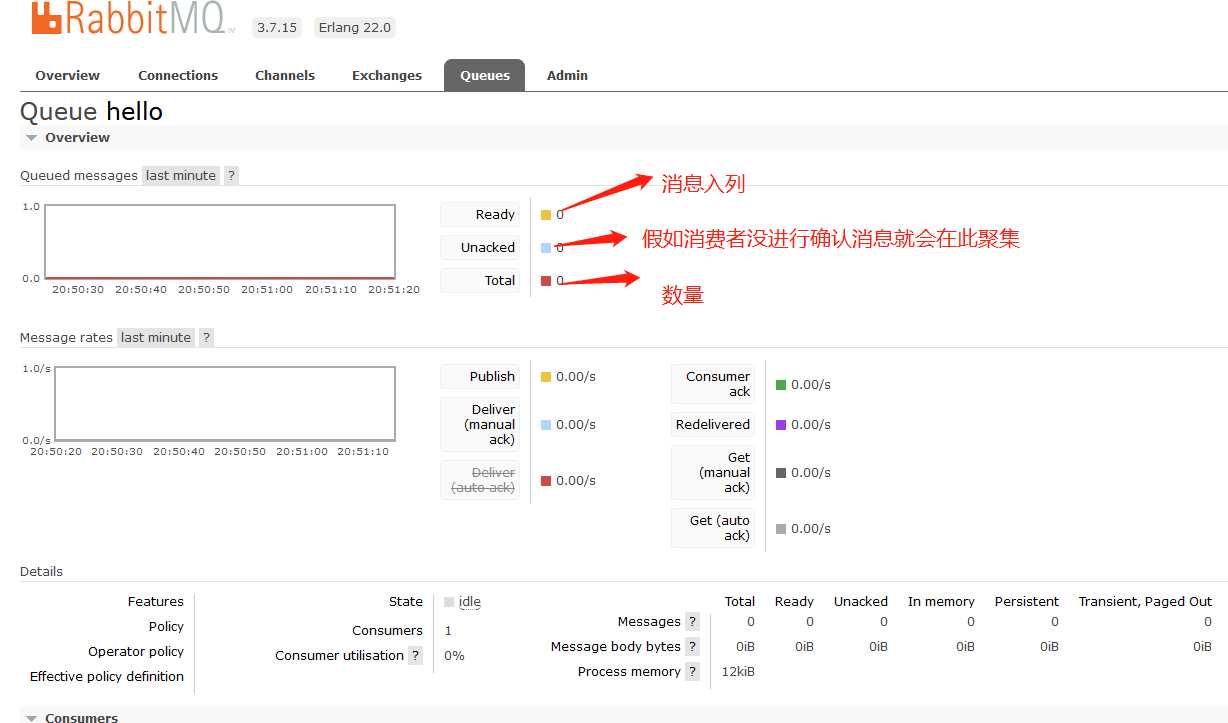Change Message rates last minute range

pos(155,337)
